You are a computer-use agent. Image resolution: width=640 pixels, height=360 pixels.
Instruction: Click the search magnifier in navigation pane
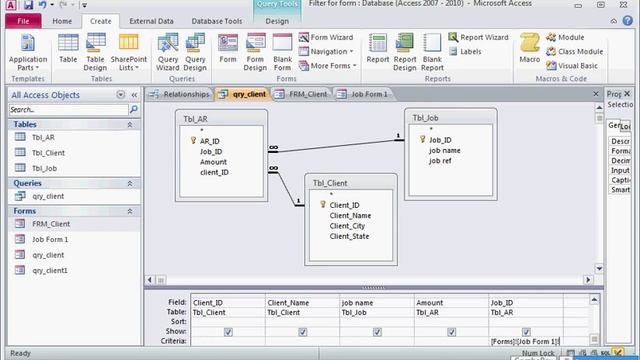tap(133, 109)
